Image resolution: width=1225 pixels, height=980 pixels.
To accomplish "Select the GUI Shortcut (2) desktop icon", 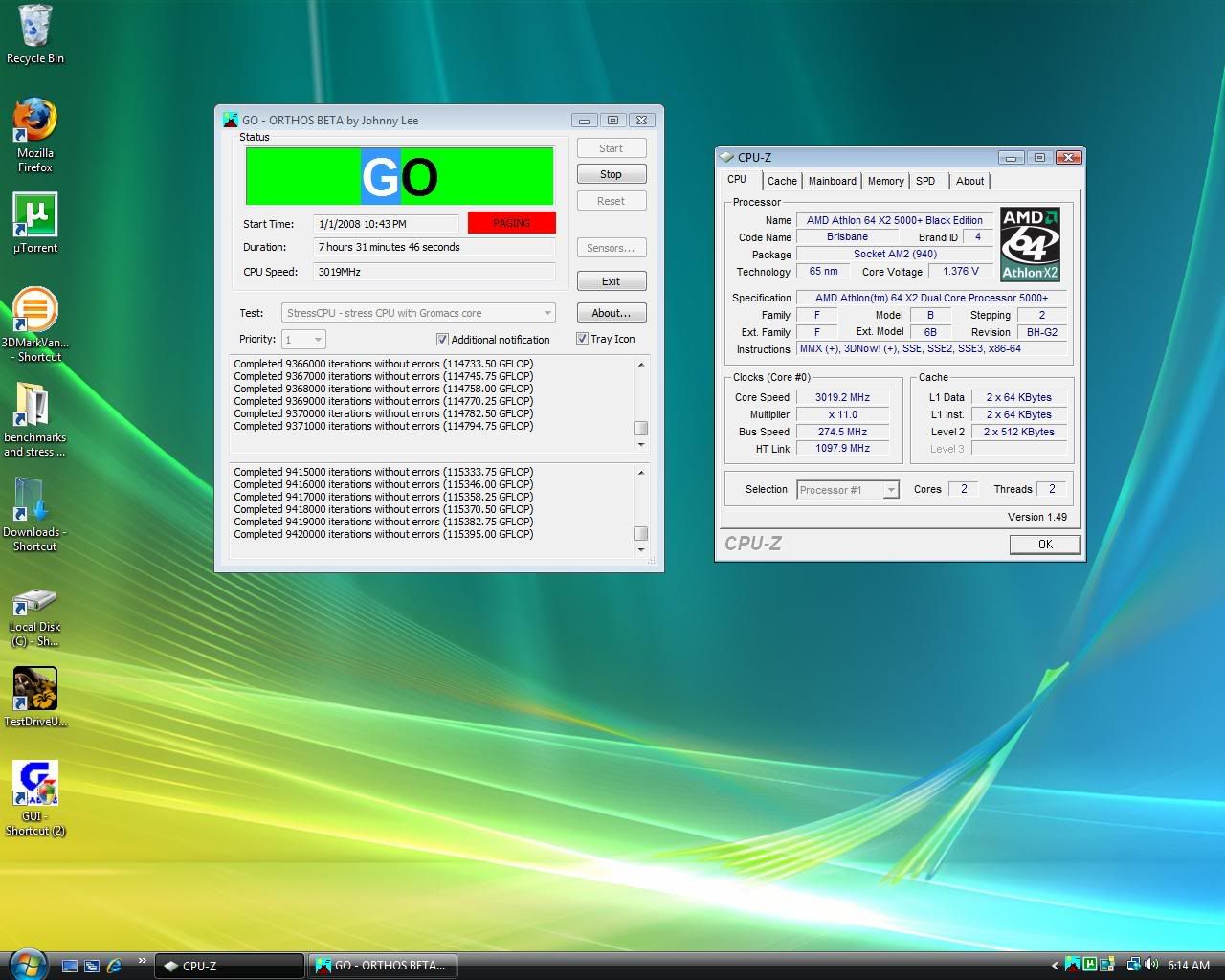I will (35, 798).
